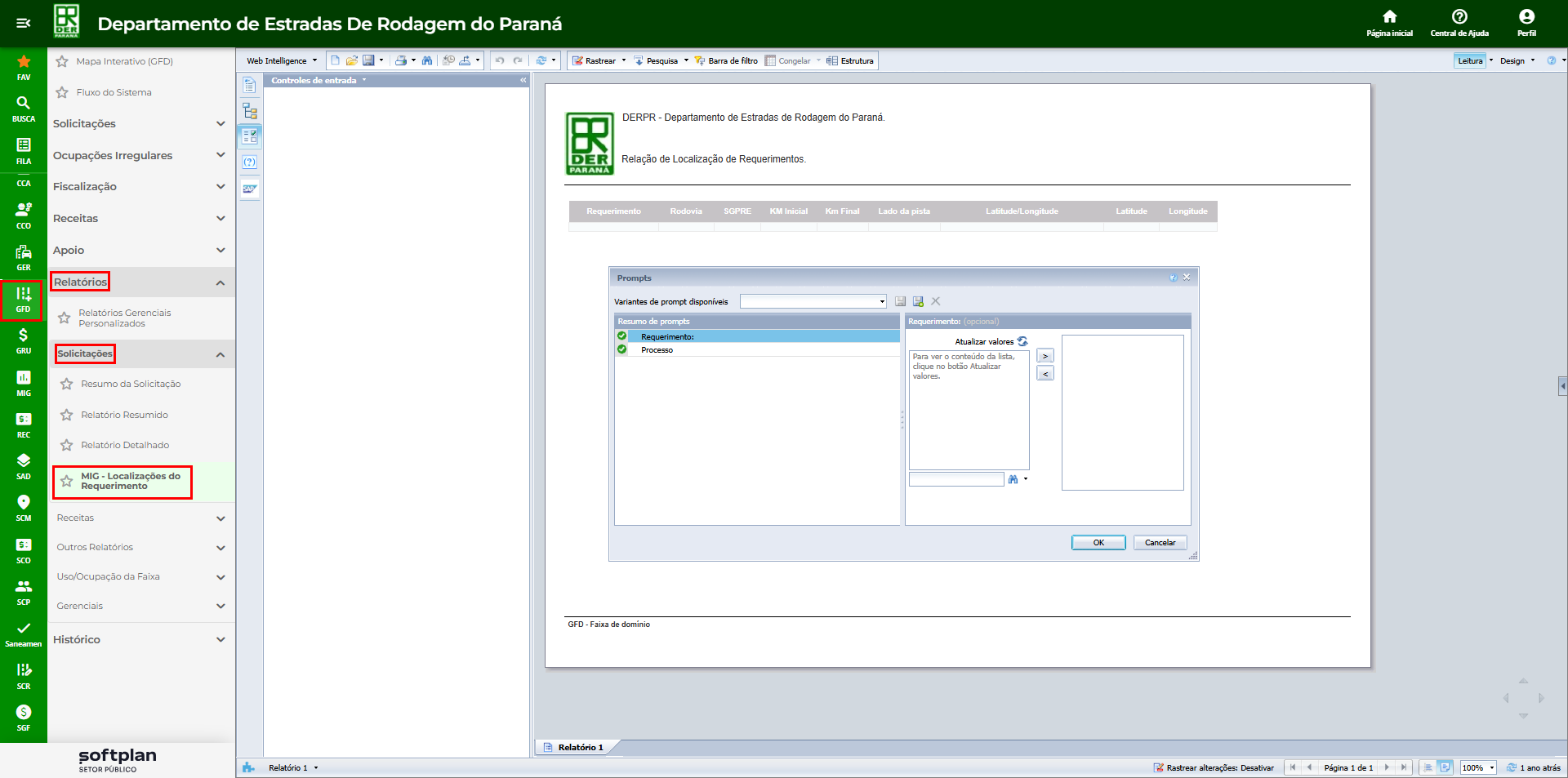Open the GRU module in the sidebar
This screenshot has width=1568, height=778.
24,340
